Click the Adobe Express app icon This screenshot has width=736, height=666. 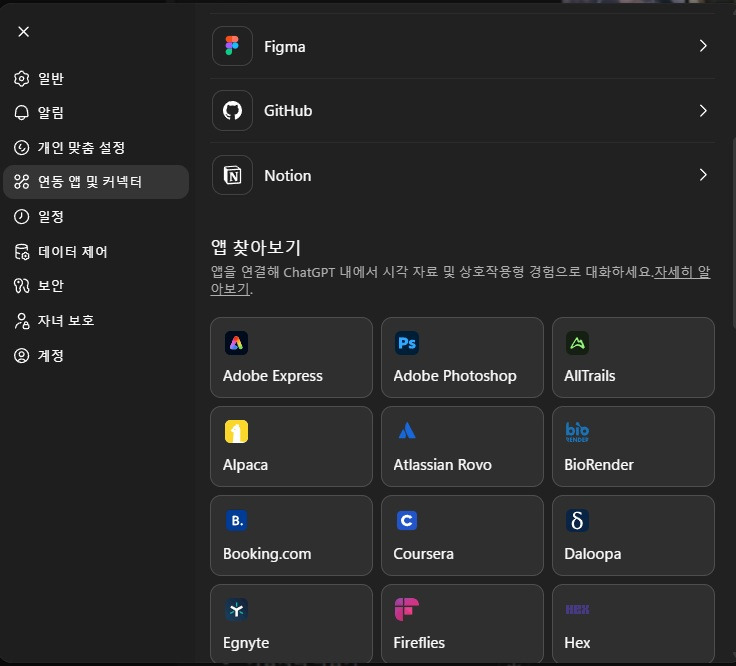pyautogui.click(x=236, y=343)
